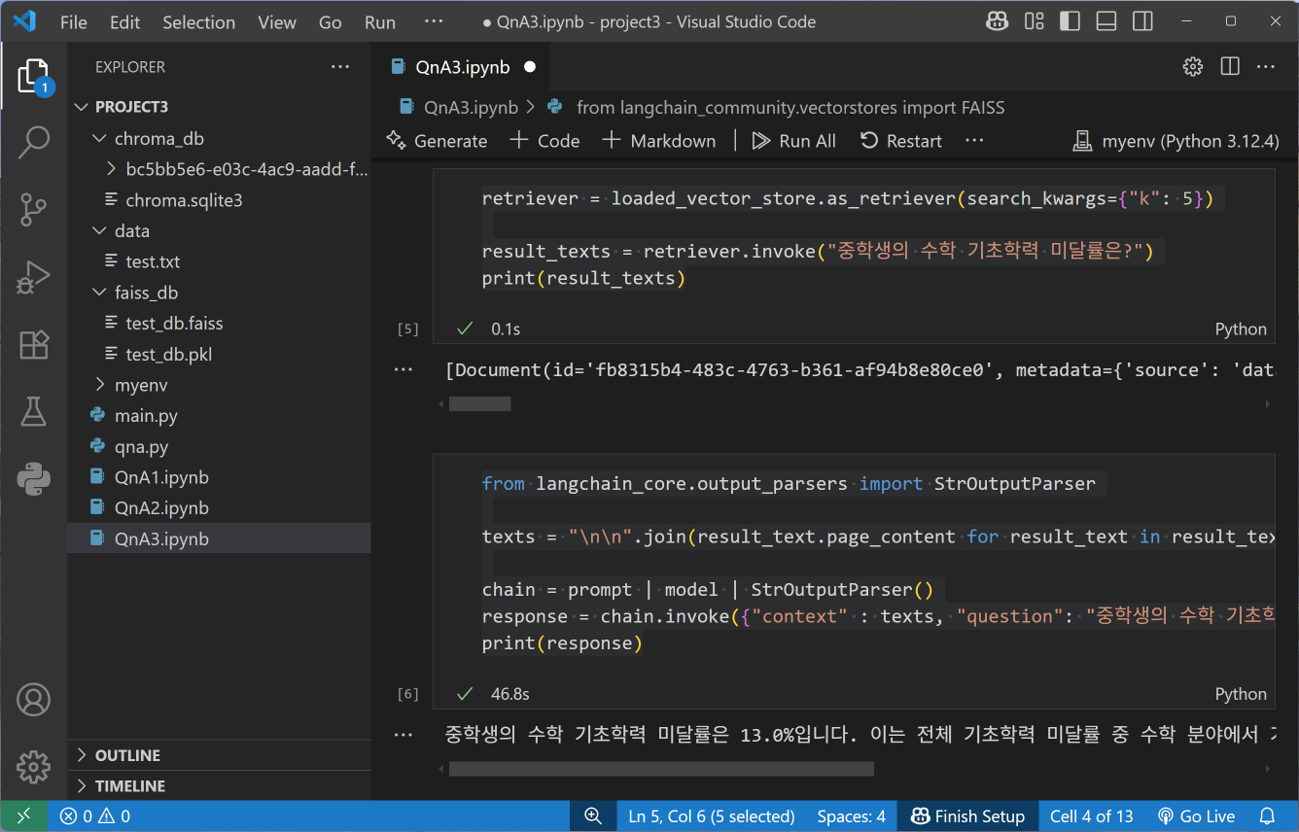Click remote window indicator in status bar
Viewport: 1299px width, 832px height.
coord(23,816)
